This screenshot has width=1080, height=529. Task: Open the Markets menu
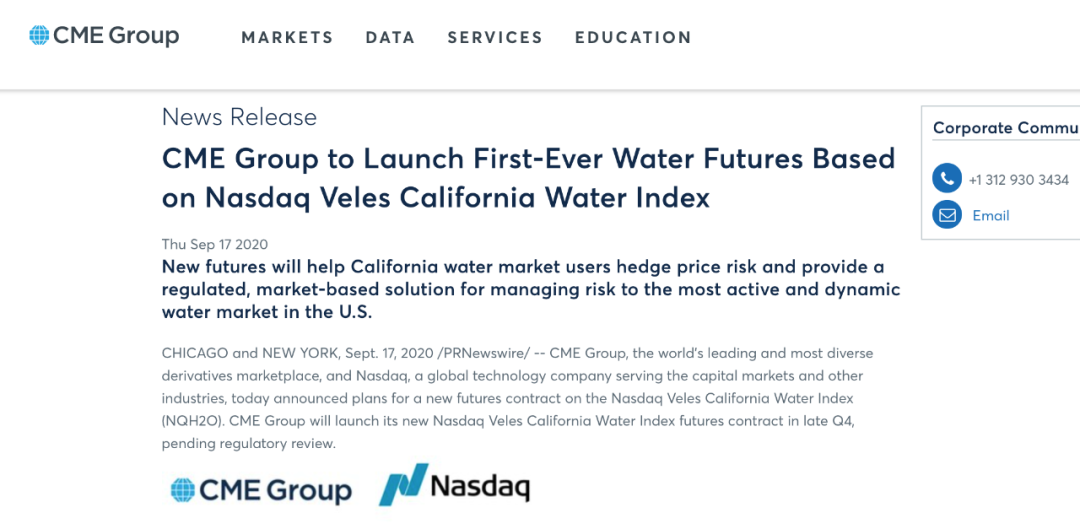pos(287,38)
